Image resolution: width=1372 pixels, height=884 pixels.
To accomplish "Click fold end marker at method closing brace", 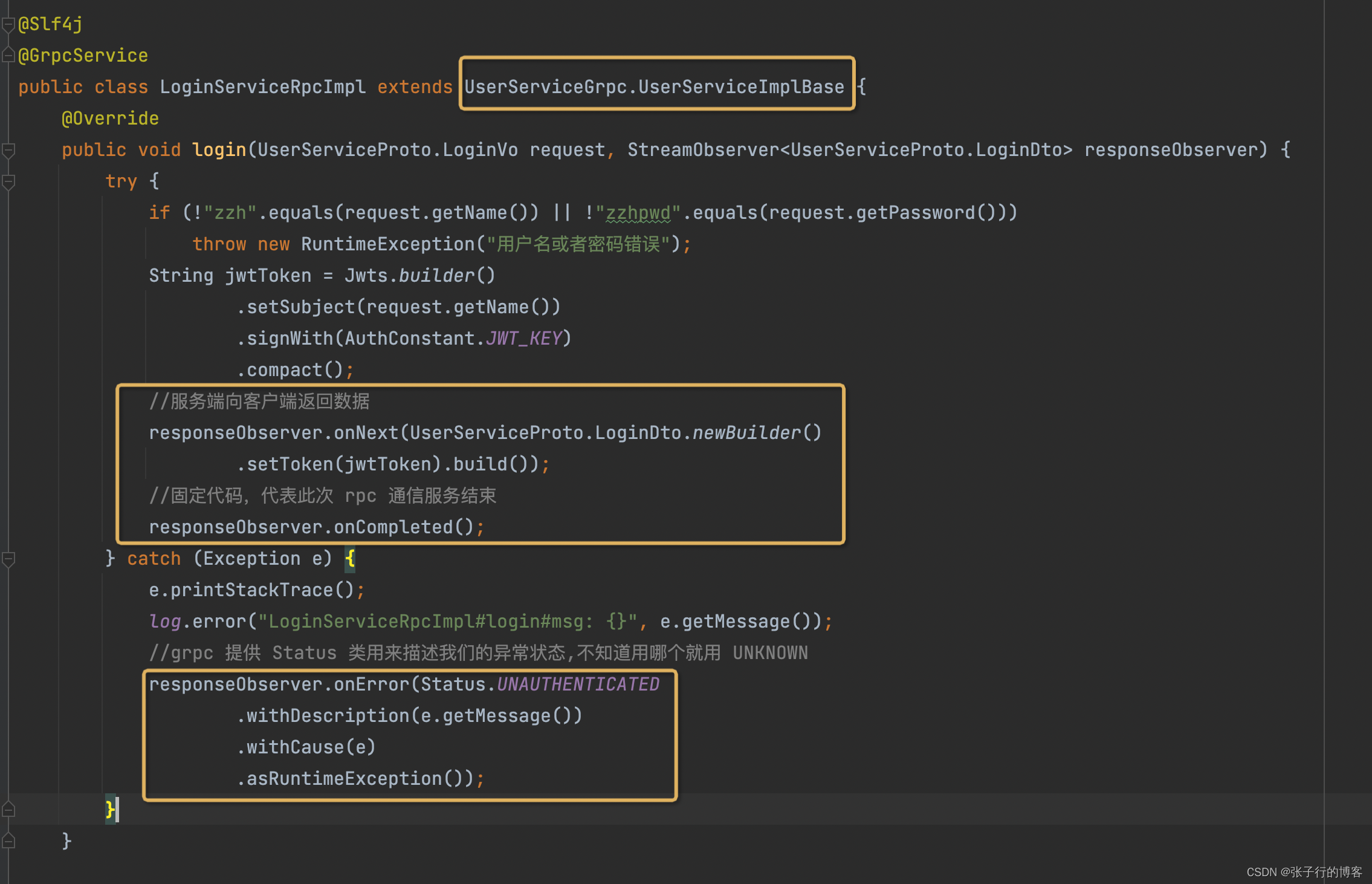I will [x=8, y=840].
